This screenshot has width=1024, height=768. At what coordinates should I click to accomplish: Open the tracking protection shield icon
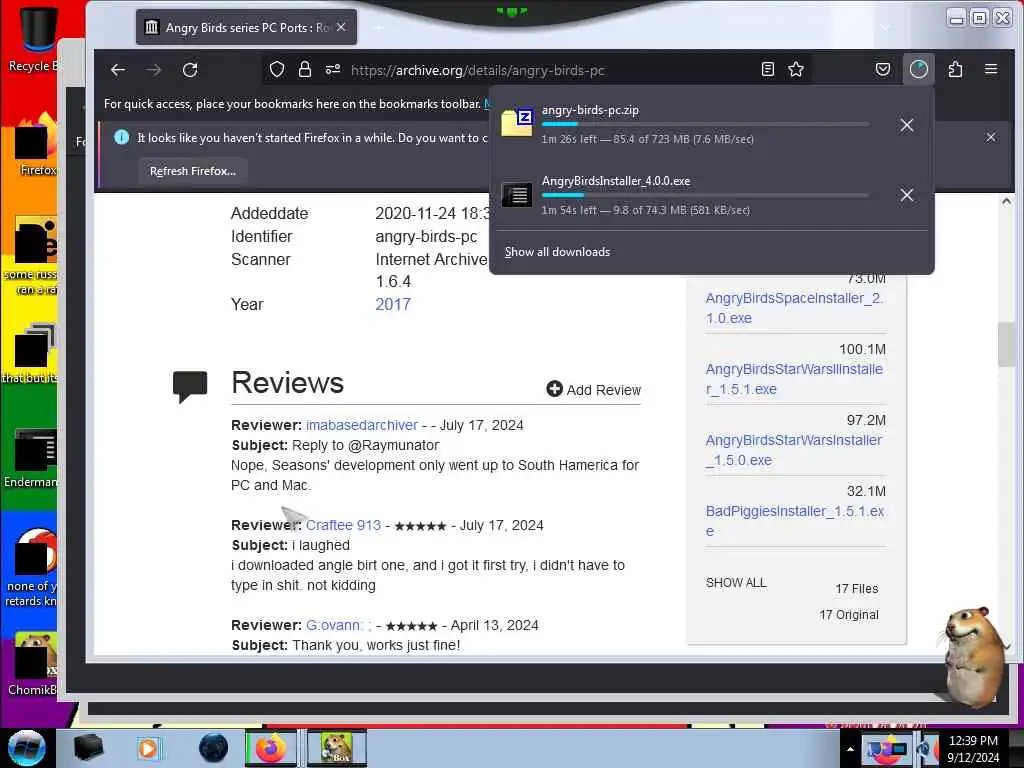coord(277,69)
